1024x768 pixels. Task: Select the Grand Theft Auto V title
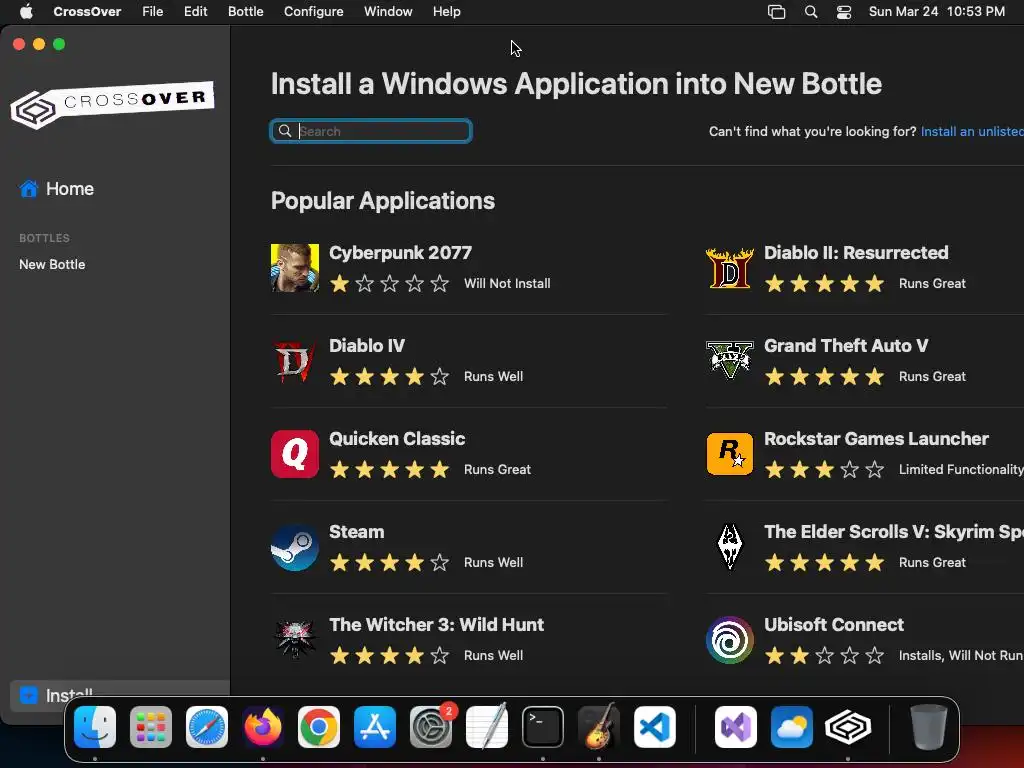pyautogui.click(x=846, y=345)
